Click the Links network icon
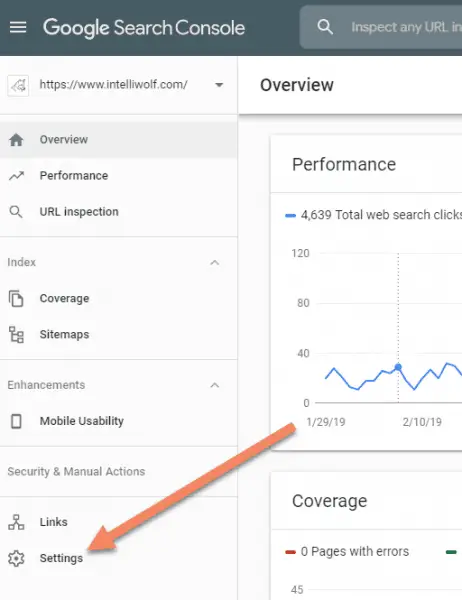The height and width of the screenshot is (600, 462). [x=16, y=522]
